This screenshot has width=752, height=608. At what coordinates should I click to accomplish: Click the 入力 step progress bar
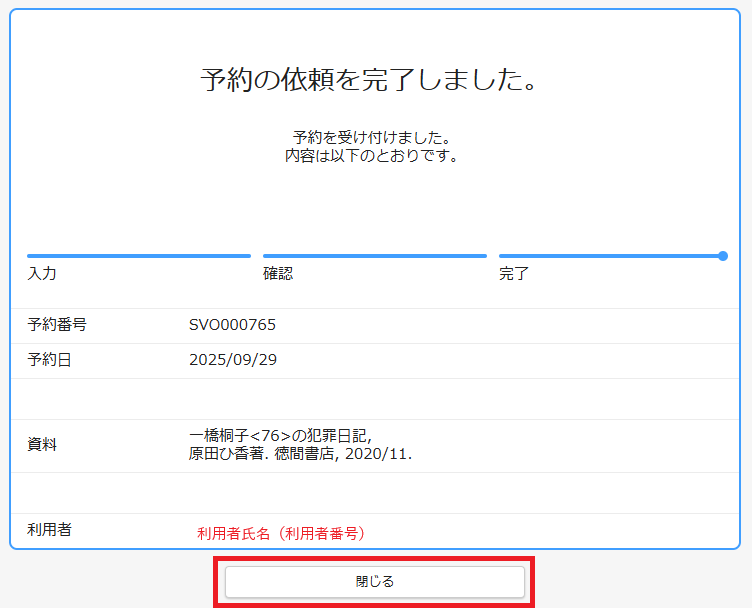(139, 256)
